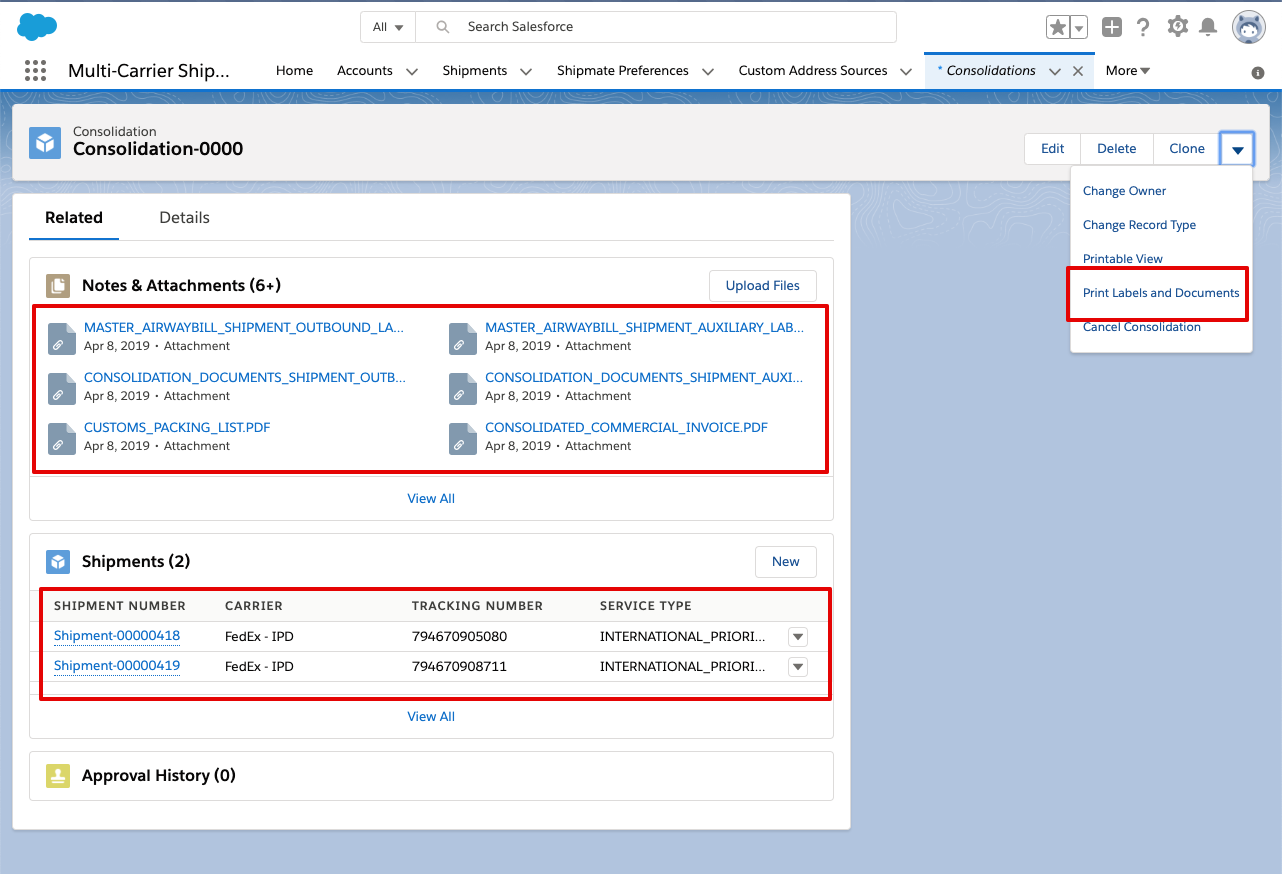Click tracking number 794670908711
Image resolution: width=1282 pixels, height=874 pixels.
tap(460, 667)
